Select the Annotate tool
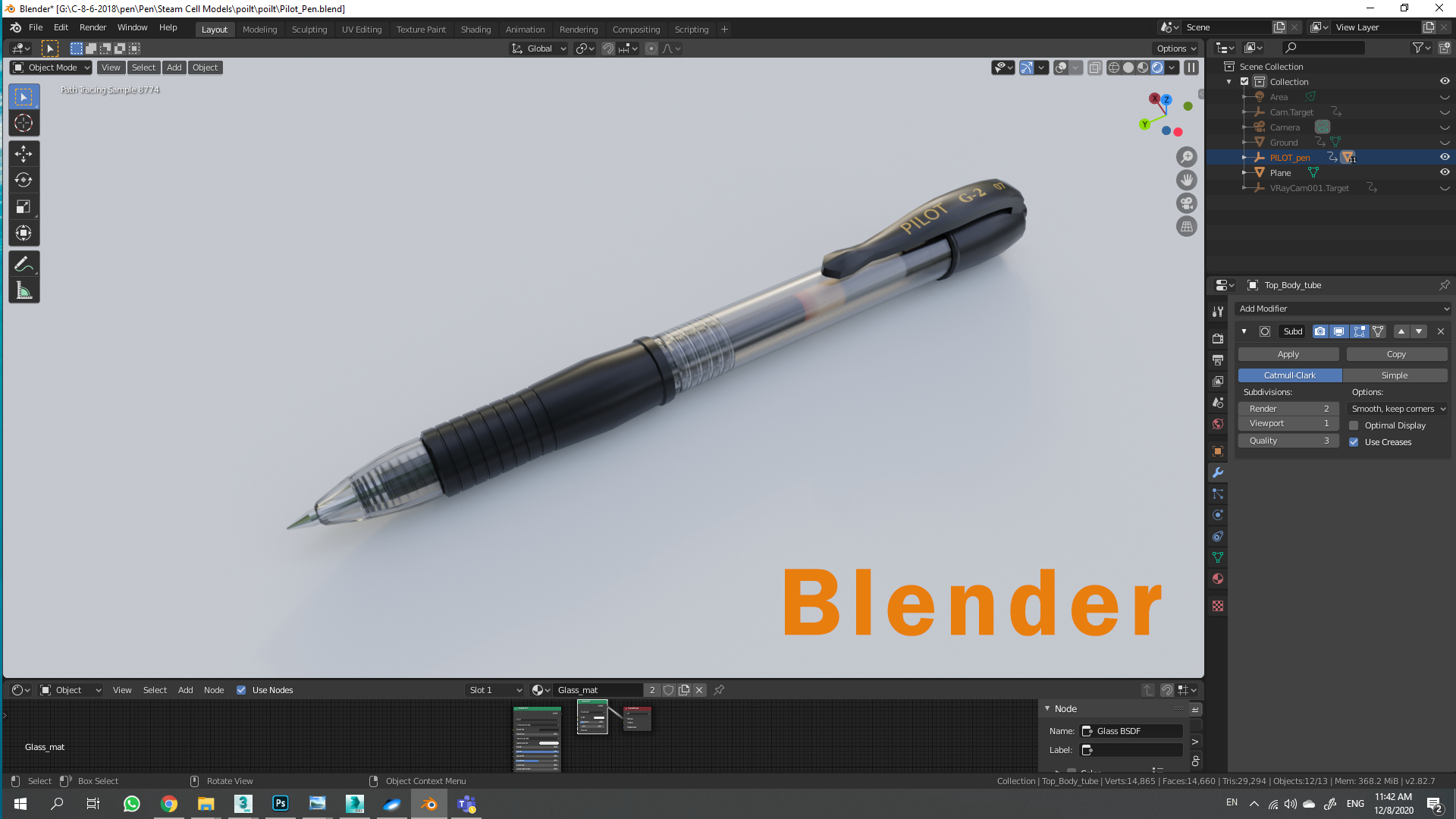This screenshot has height=819, width=1456. pyautogui.click(x=24, y=264)
